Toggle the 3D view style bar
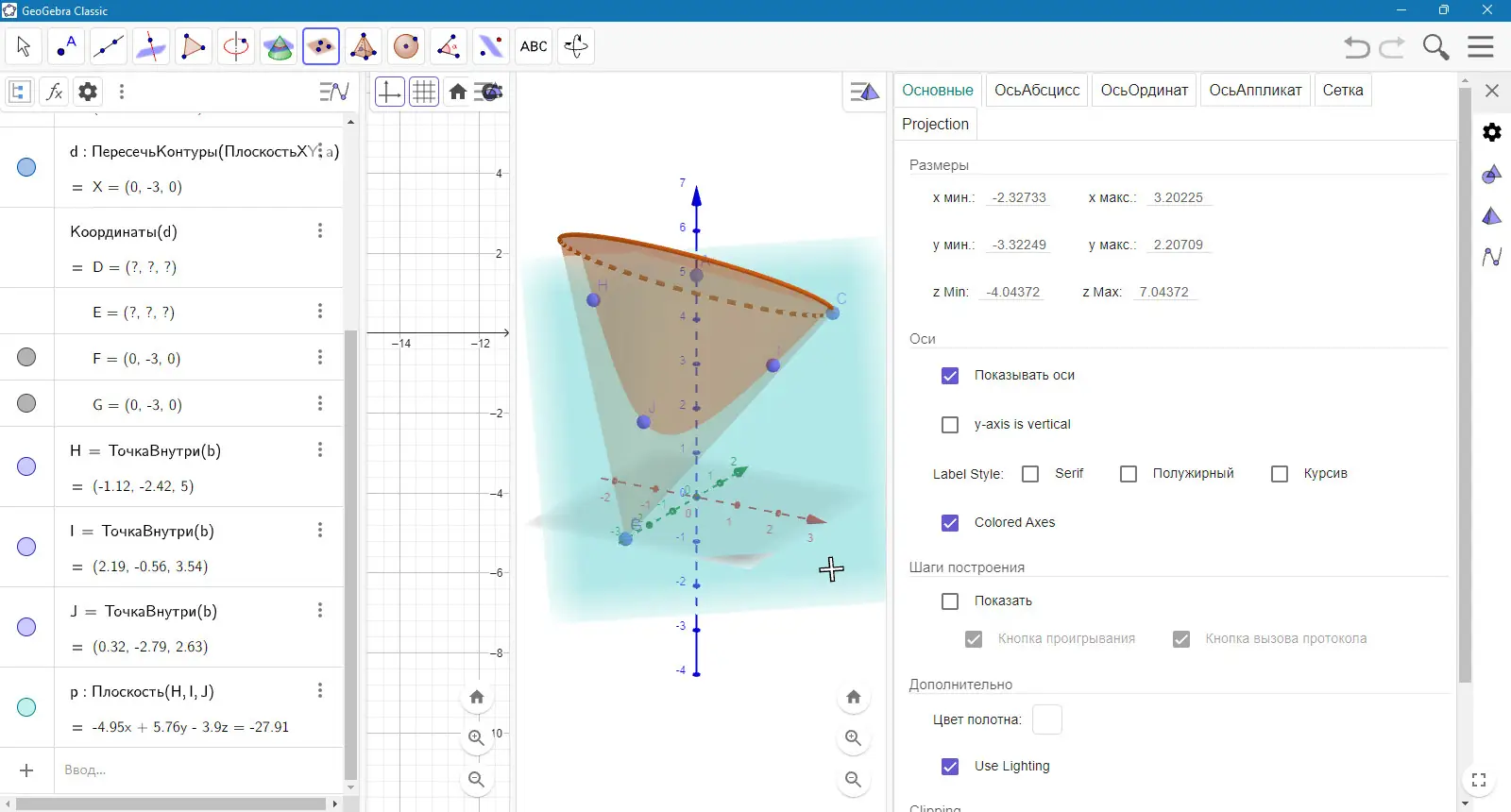Viewport: 1511px width, 812px height. click(x=865, y=92)
